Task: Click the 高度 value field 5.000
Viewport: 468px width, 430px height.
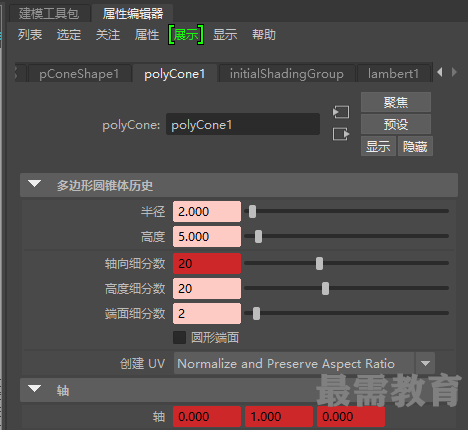Action: [x=207, y=236]
